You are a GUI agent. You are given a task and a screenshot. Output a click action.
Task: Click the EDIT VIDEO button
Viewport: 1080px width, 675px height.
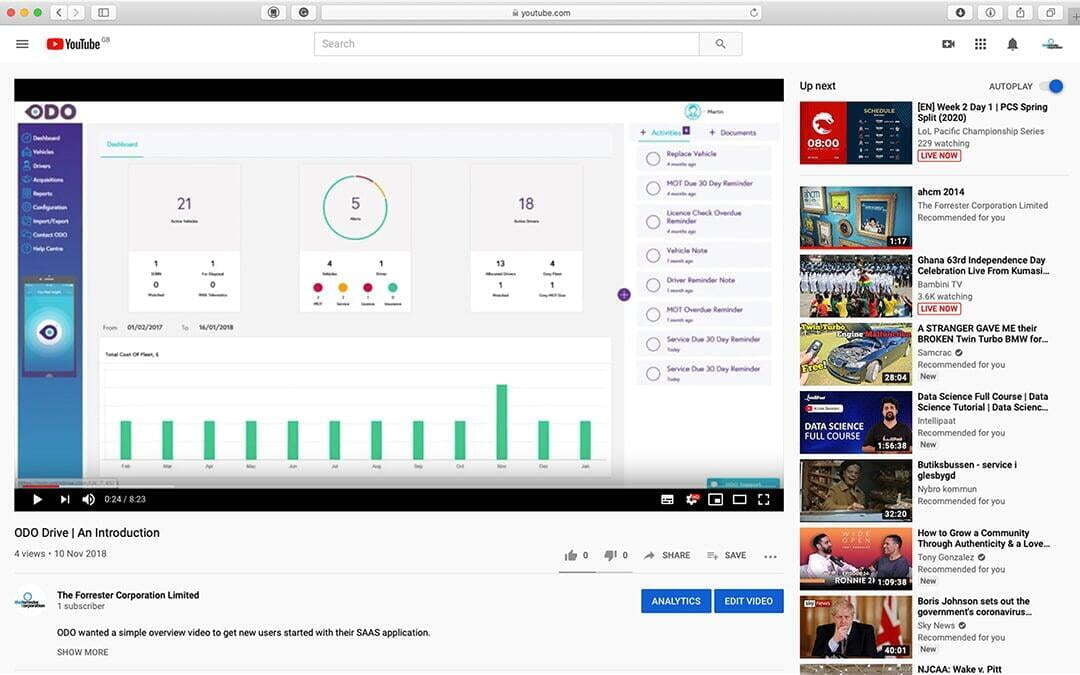(x=748, y=601)
